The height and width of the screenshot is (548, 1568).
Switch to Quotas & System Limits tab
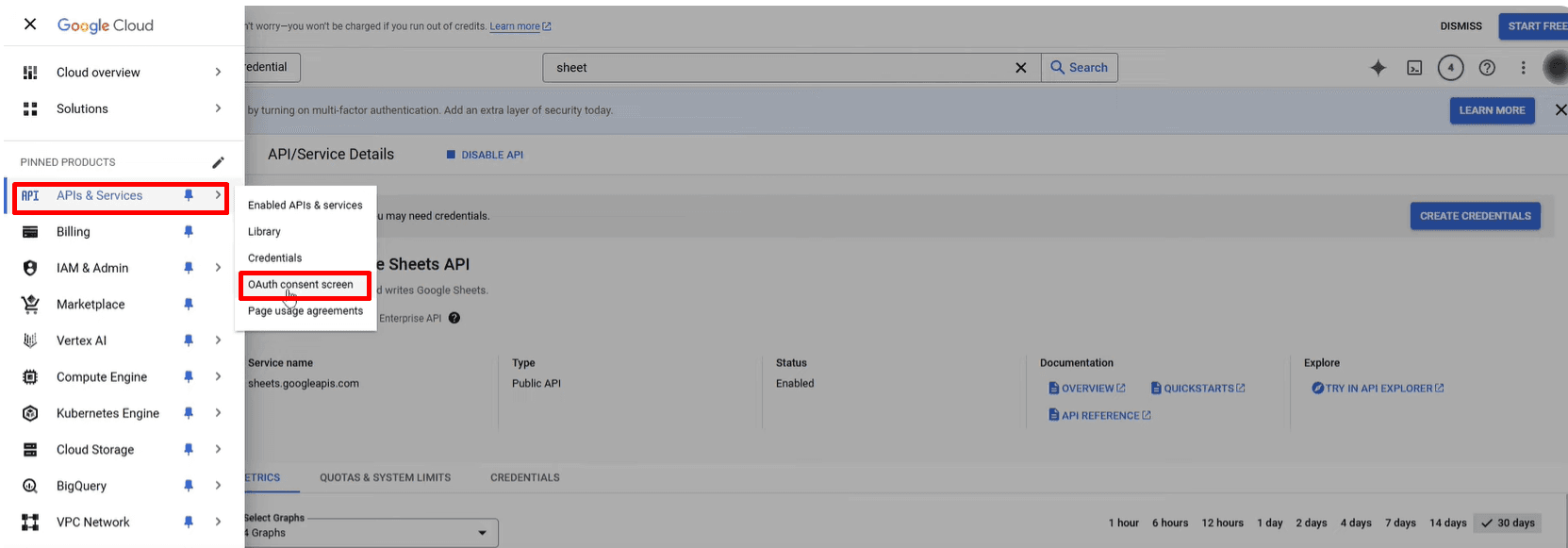click(385, 478)
